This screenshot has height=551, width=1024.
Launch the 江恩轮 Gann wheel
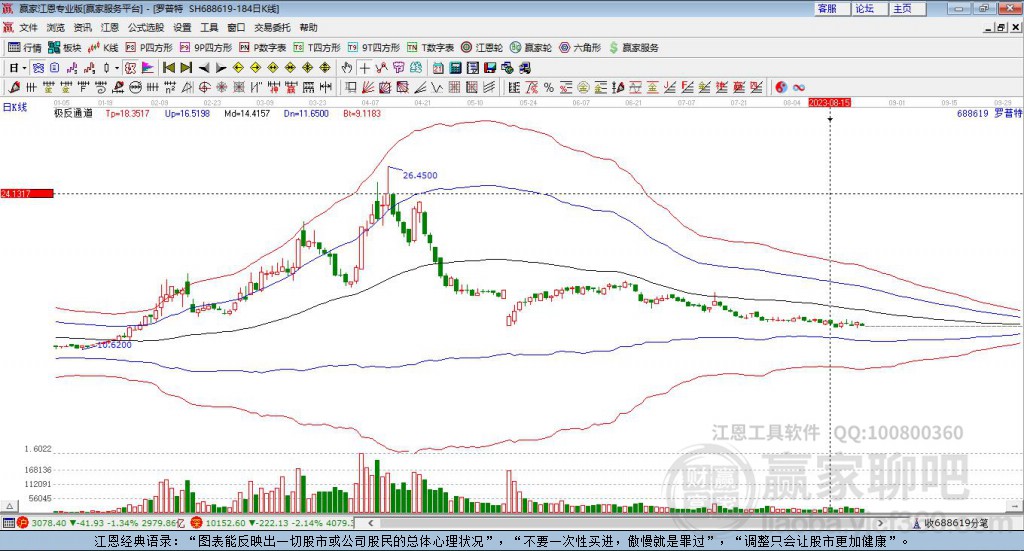pos(482,48)
